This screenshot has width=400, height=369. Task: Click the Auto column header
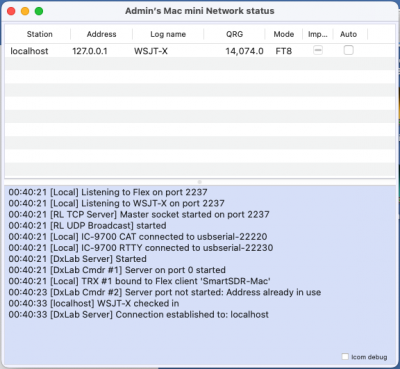[348, 34]
